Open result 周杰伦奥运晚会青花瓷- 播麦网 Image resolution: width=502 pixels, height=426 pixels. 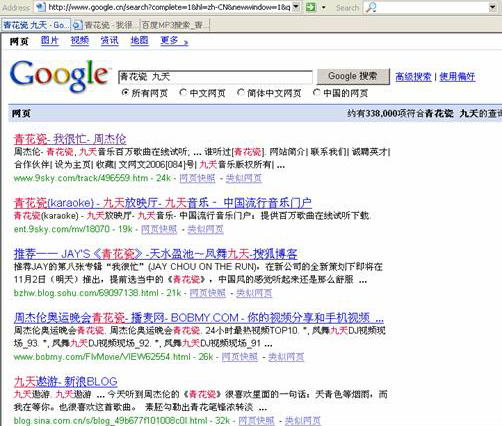pyautogui.click(x=199, y=318)
